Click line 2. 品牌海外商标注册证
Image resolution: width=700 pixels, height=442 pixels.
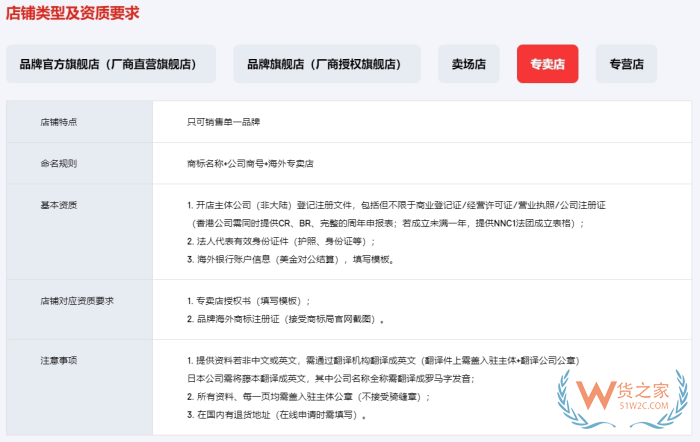(286, 319)
